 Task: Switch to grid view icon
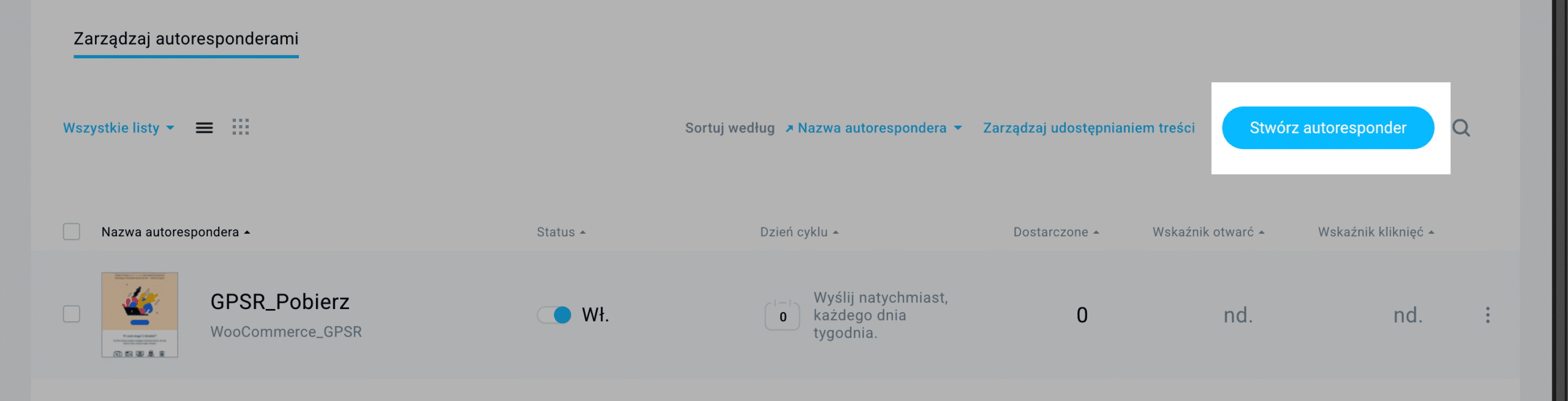tap(240, 128)
